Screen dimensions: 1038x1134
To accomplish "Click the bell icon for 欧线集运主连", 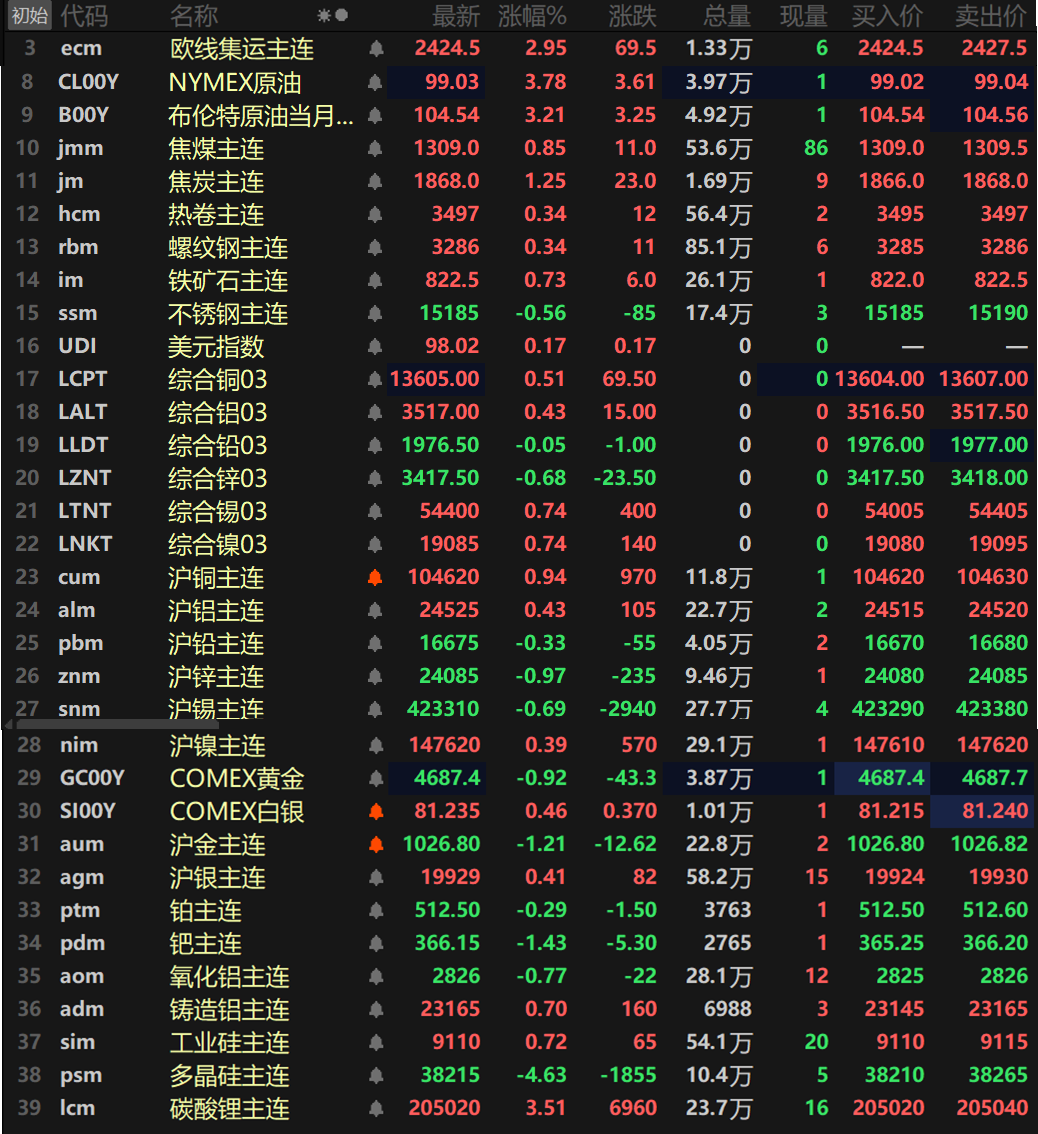I will point(376,49).
